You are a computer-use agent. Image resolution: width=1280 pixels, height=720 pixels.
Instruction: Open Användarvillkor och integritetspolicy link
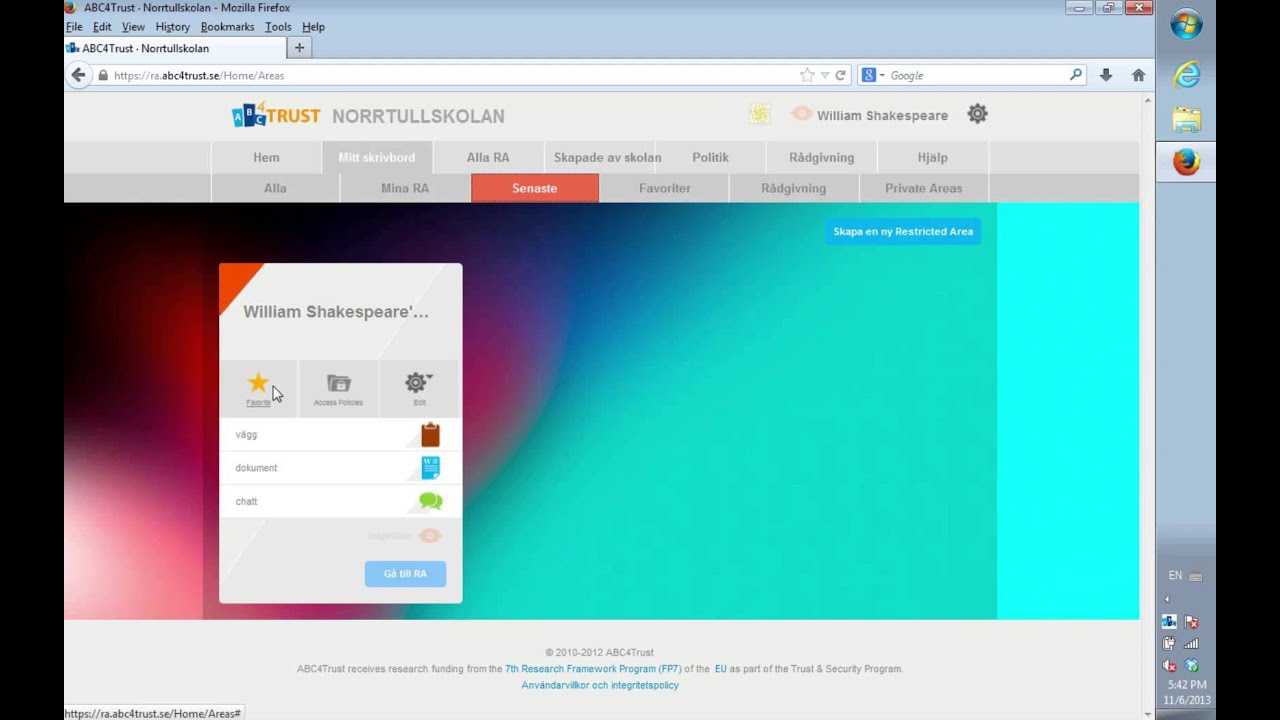coord(600,685)
